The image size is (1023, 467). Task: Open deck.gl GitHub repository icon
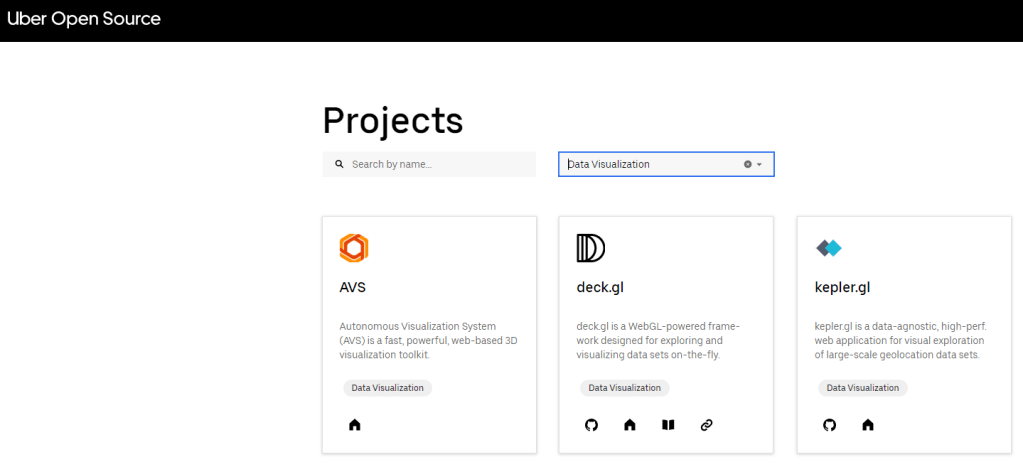coord(591,425)
